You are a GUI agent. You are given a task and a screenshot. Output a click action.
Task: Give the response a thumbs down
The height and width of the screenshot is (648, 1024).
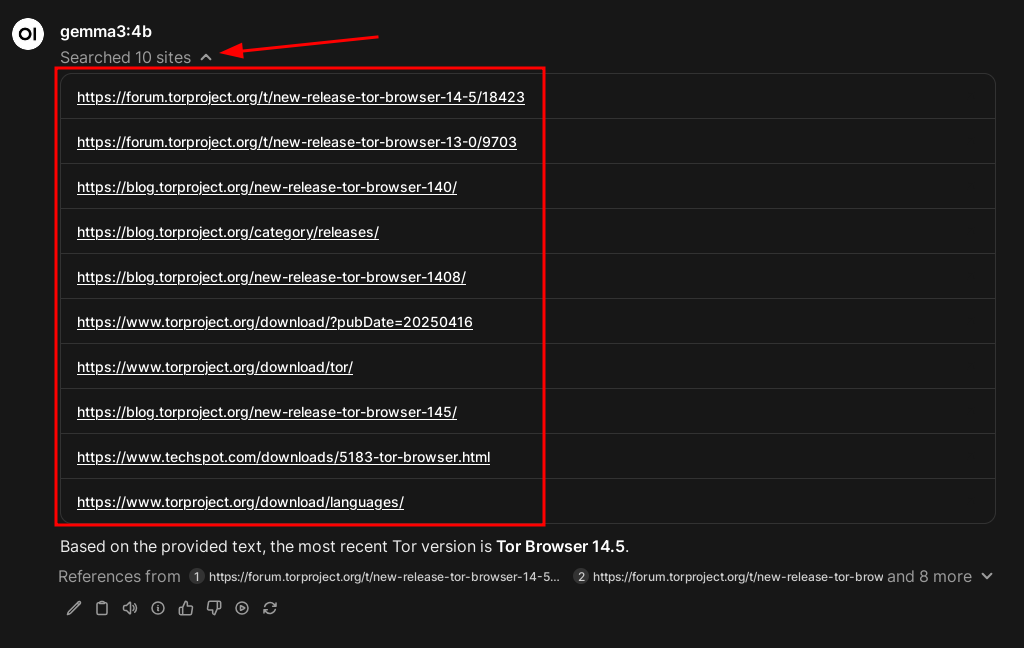[214, 608]
